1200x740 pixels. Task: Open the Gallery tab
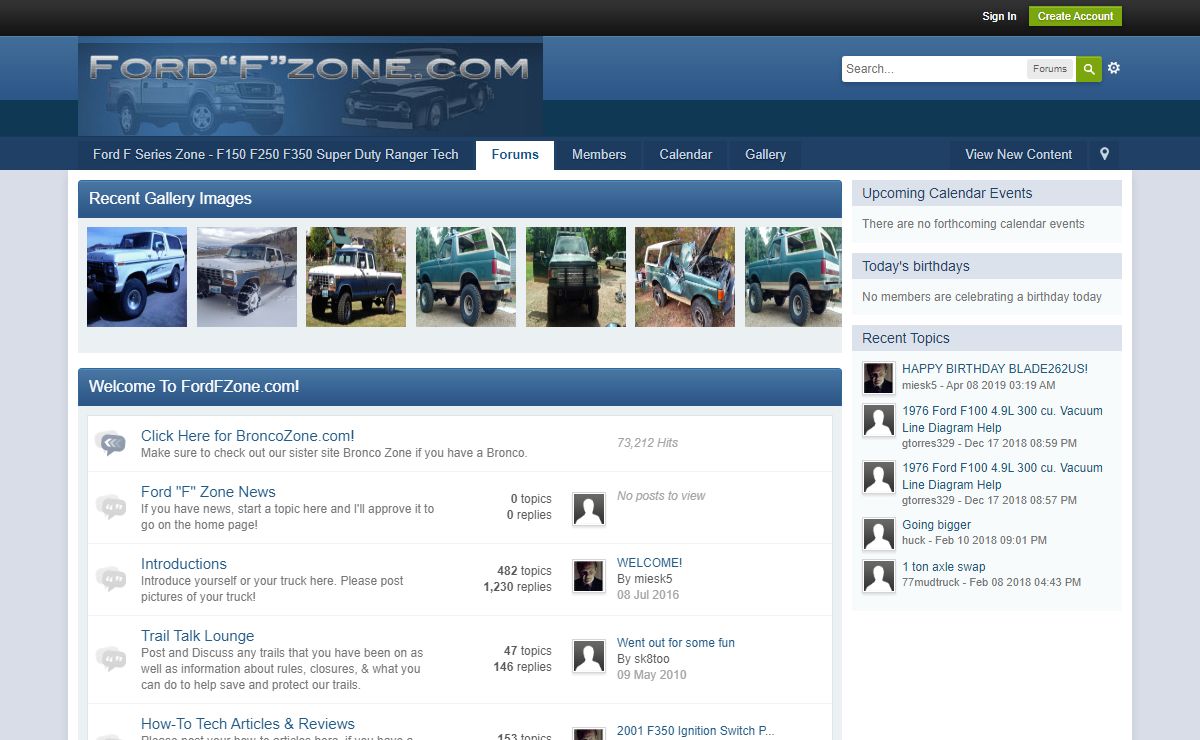click(765, 154)
